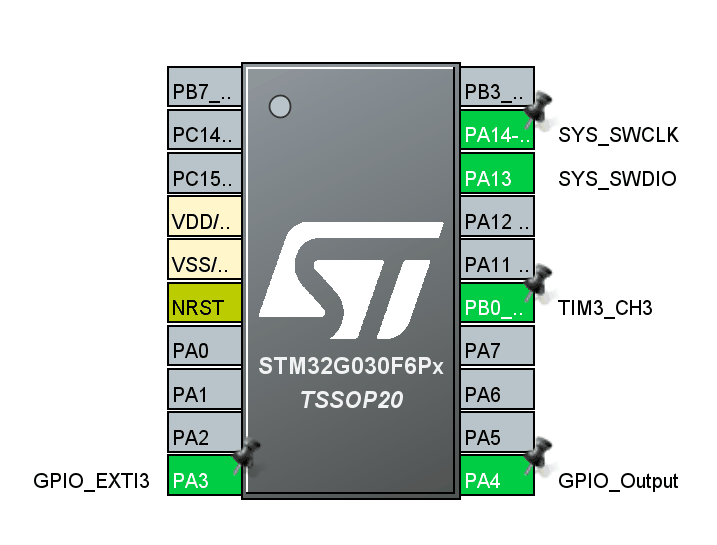Select pin PA6
The width and height of the screenshot is (717, 545).
coord(497,389)
